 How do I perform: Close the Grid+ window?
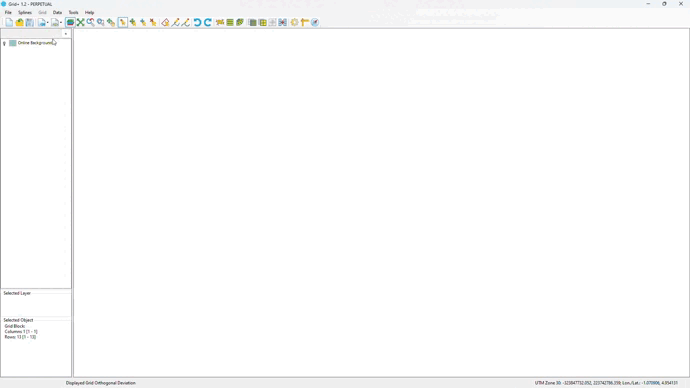click(x=681, y=4)
